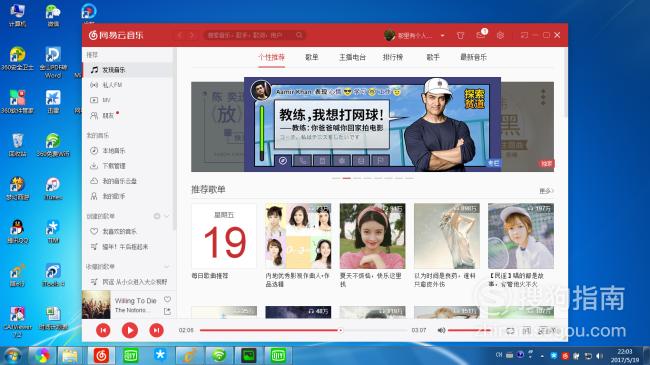The image size is (650, 365).
Task: Switch to mini player mode icon
Action: click(524, 35)
